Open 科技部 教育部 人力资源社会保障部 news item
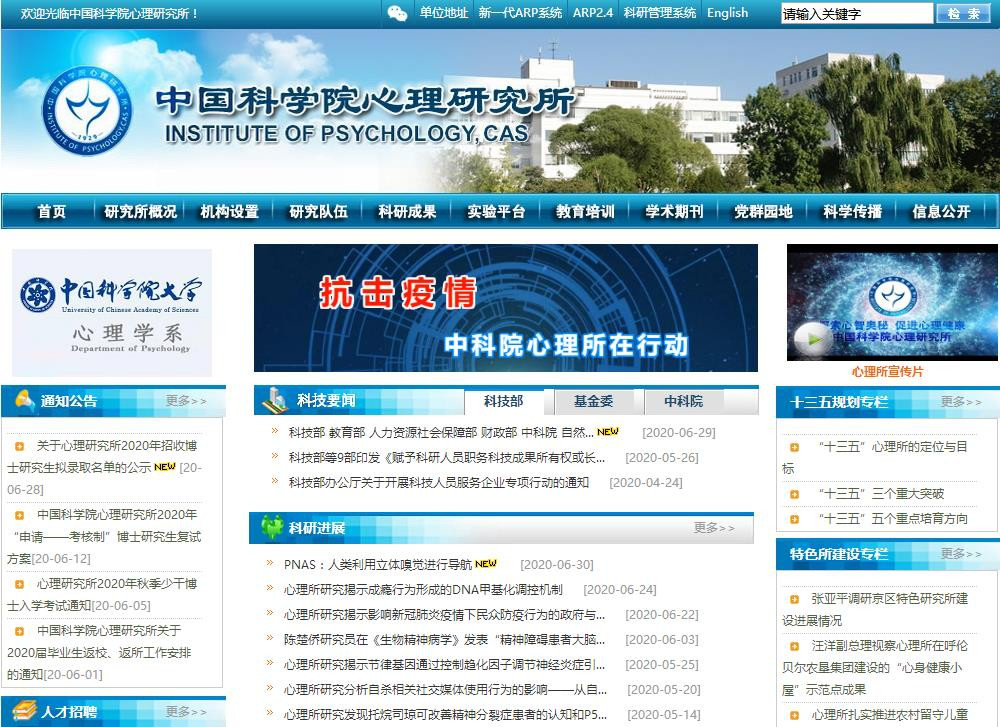 (x=441, y=432)
